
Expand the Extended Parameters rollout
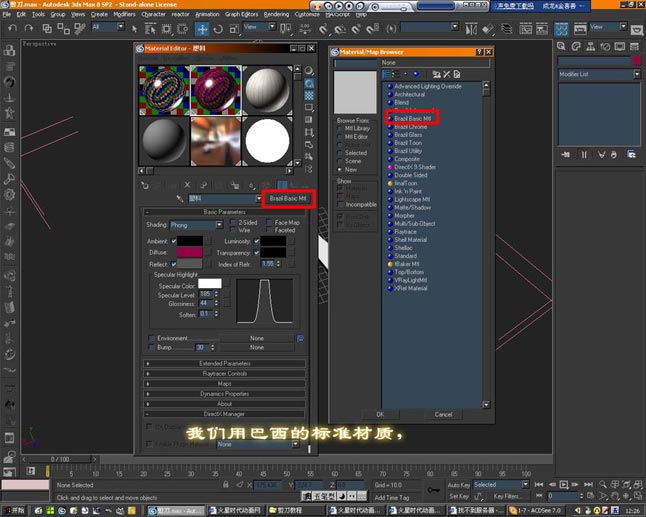coord(225,363)
